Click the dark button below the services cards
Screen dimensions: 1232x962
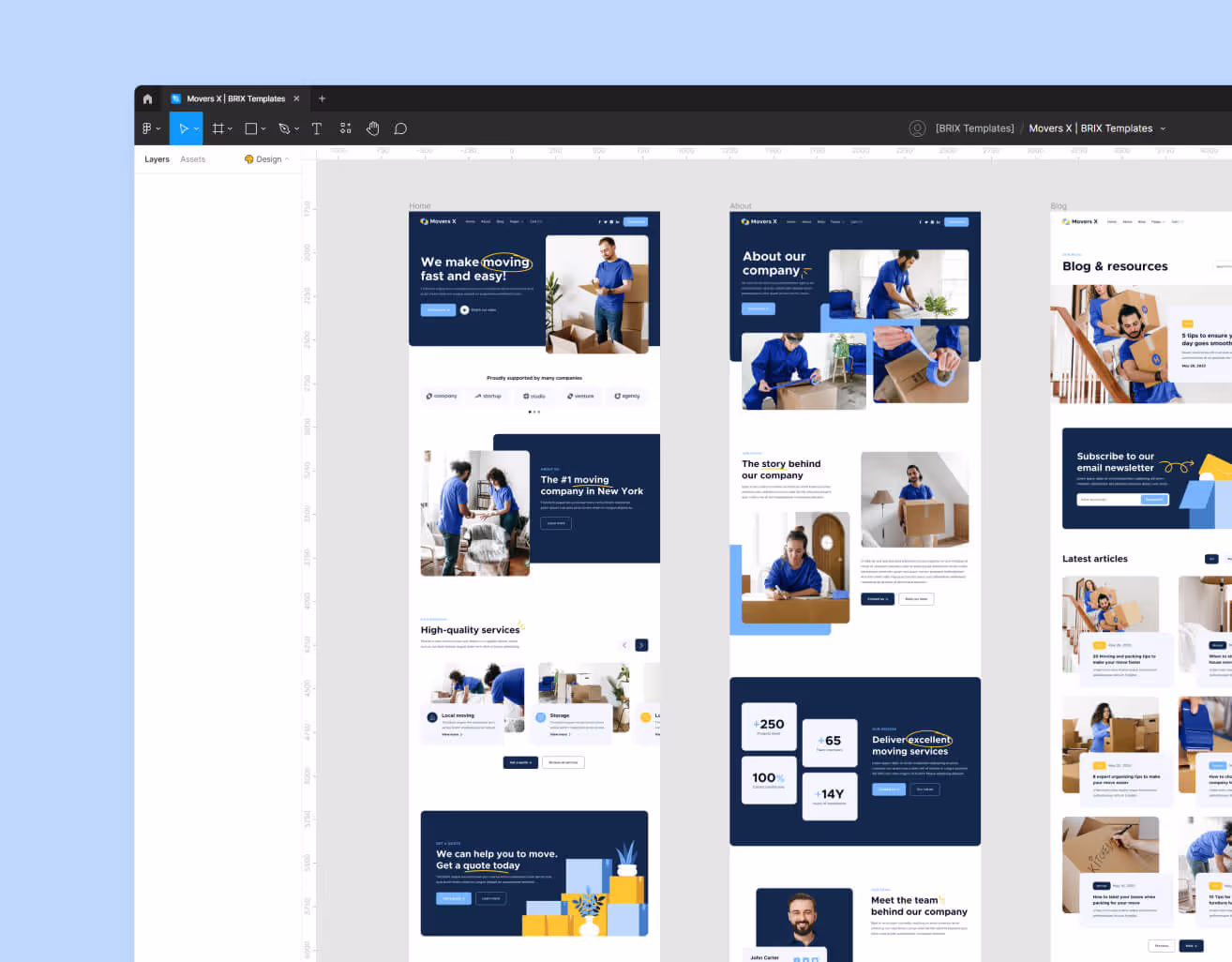pyautogui.click(x=520, y=762)
